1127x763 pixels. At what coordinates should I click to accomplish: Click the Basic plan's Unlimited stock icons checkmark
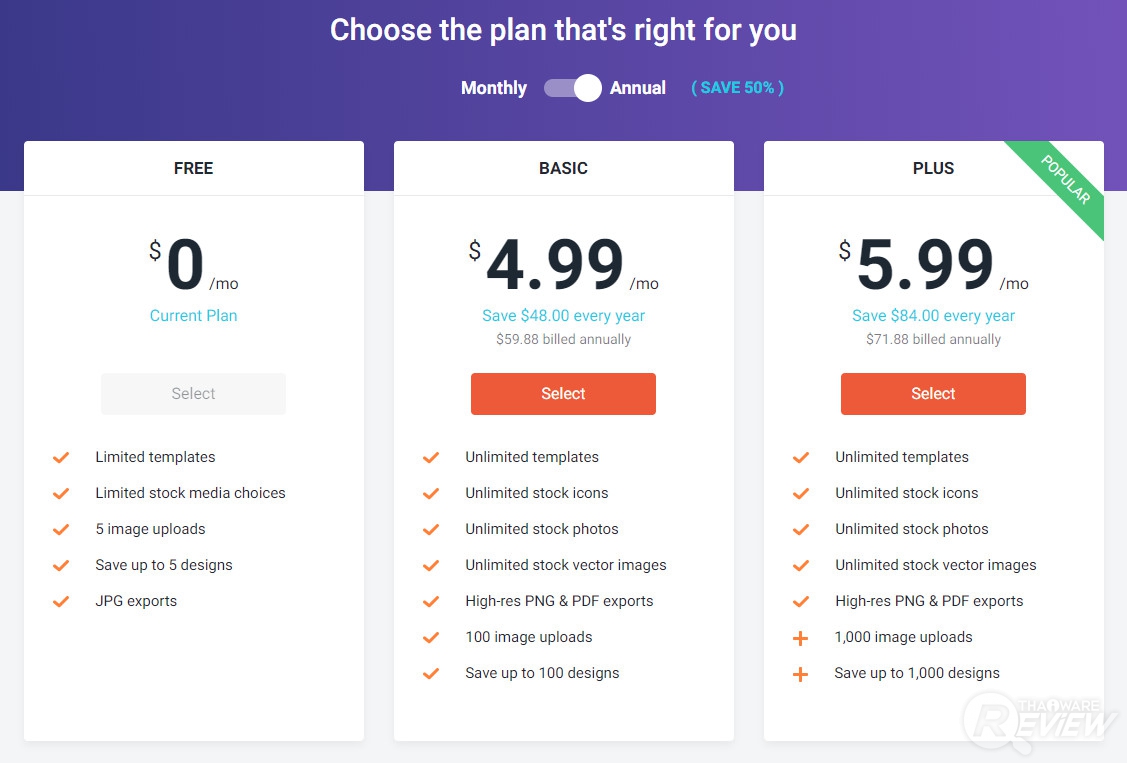(x=431, y=493)
